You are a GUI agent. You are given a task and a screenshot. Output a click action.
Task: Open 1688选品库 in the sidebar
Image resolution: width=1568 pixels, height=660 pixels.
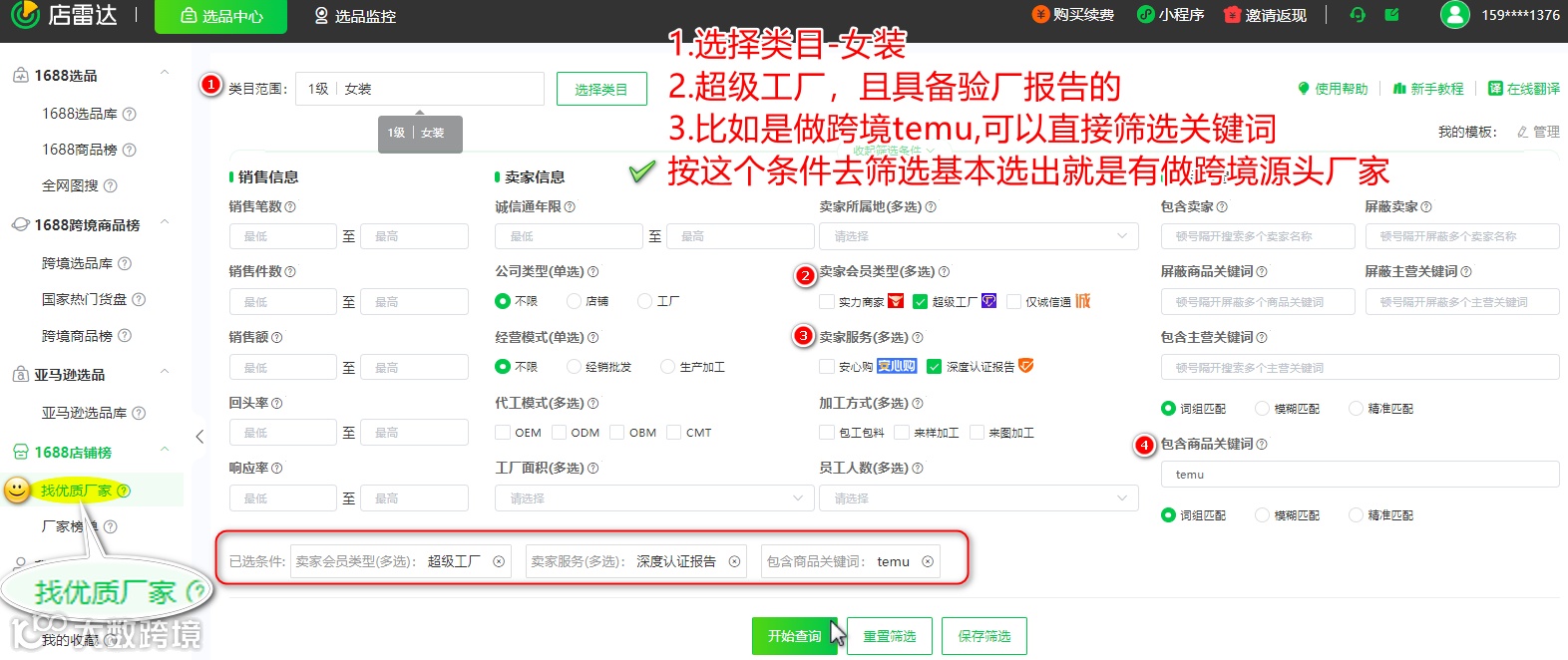(80, 114)
